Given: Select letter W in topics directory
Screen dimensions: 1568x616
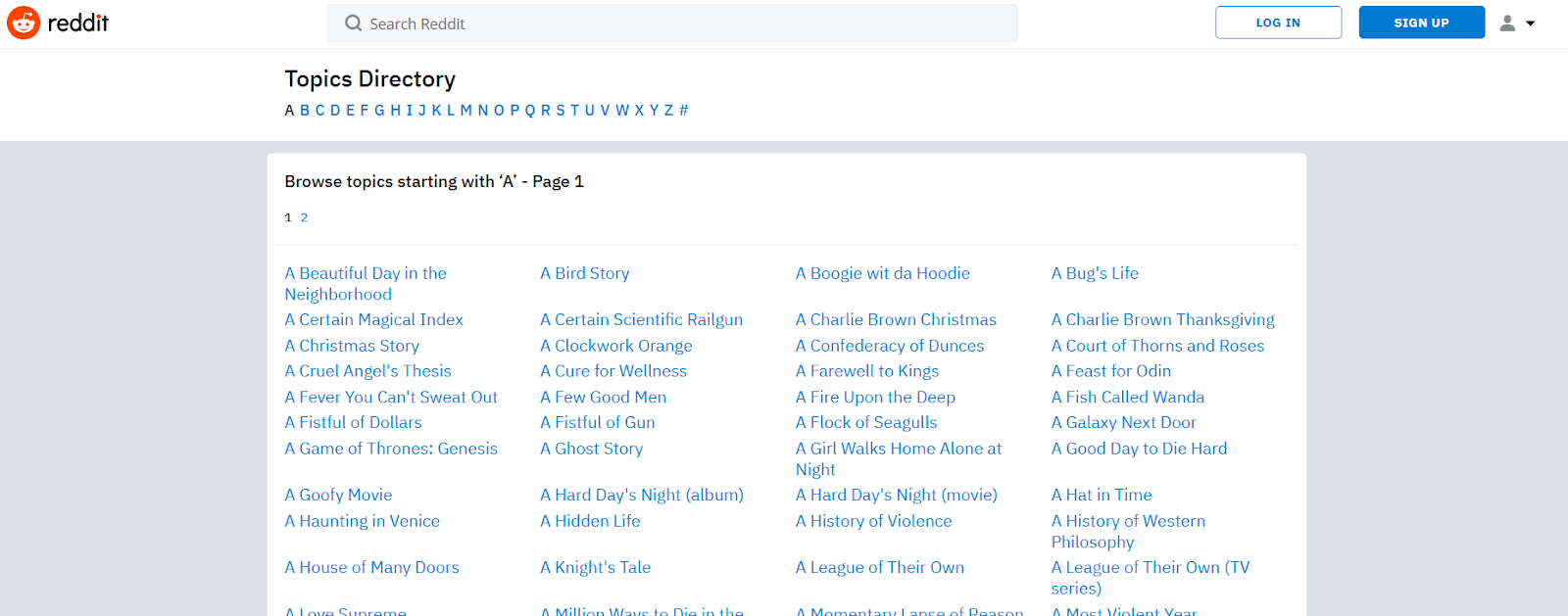Looking at the screenshot, I should [x=622, y=111].
